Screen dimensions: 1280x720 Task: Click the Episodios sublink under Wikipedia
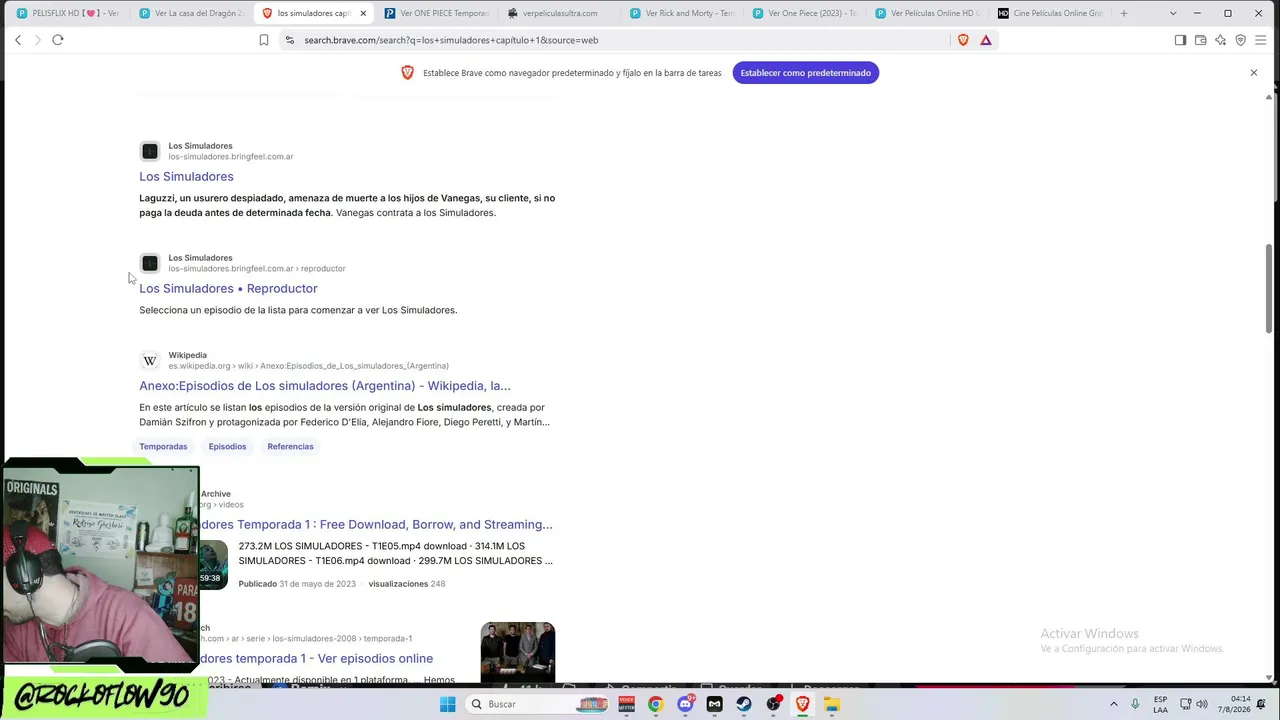(x=227, y=447)
